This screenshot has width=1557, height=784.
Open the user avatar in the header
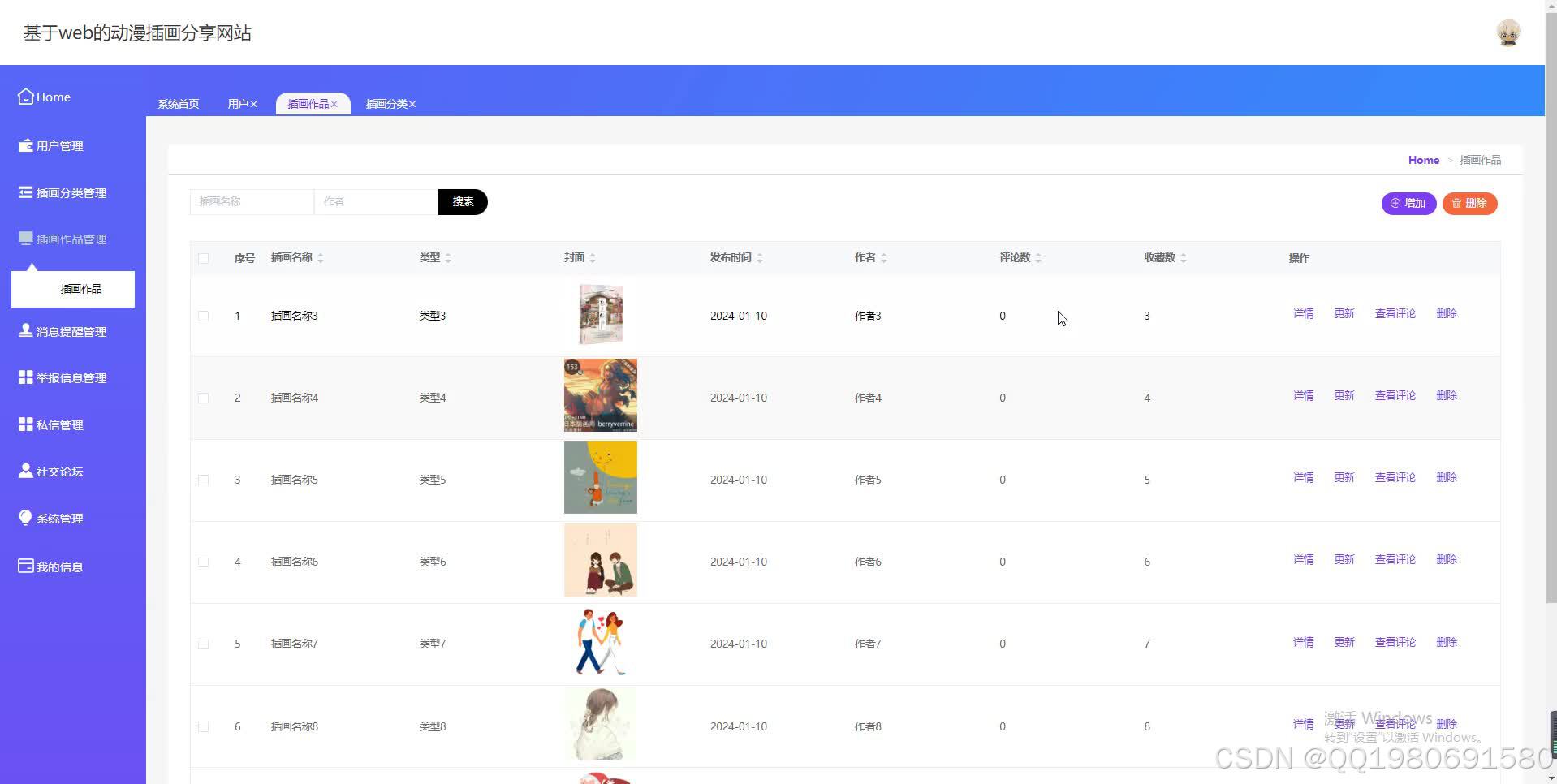pos(1508,32)
